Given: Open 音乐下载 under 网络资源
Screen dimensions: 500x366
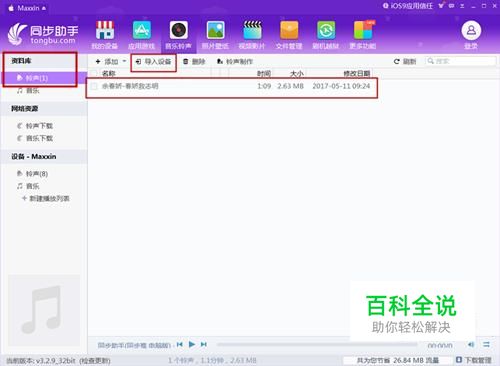Looking at the screenshot, I should (x=35, y=138).
